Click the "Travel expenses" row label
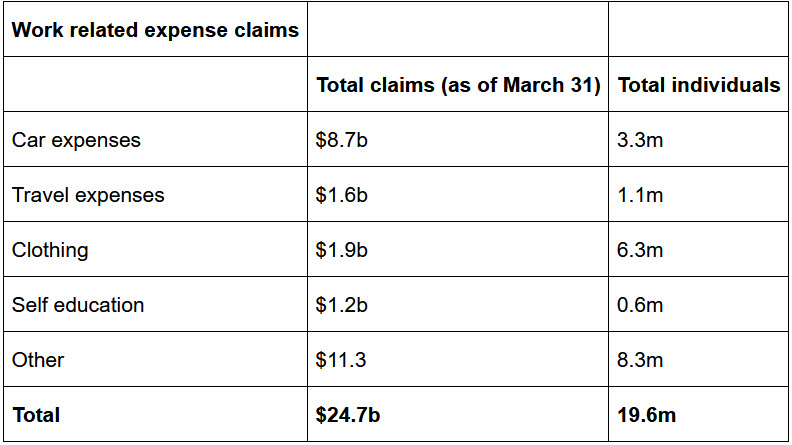The height and width of the screenshot is (445, 792). click(88, 195)
